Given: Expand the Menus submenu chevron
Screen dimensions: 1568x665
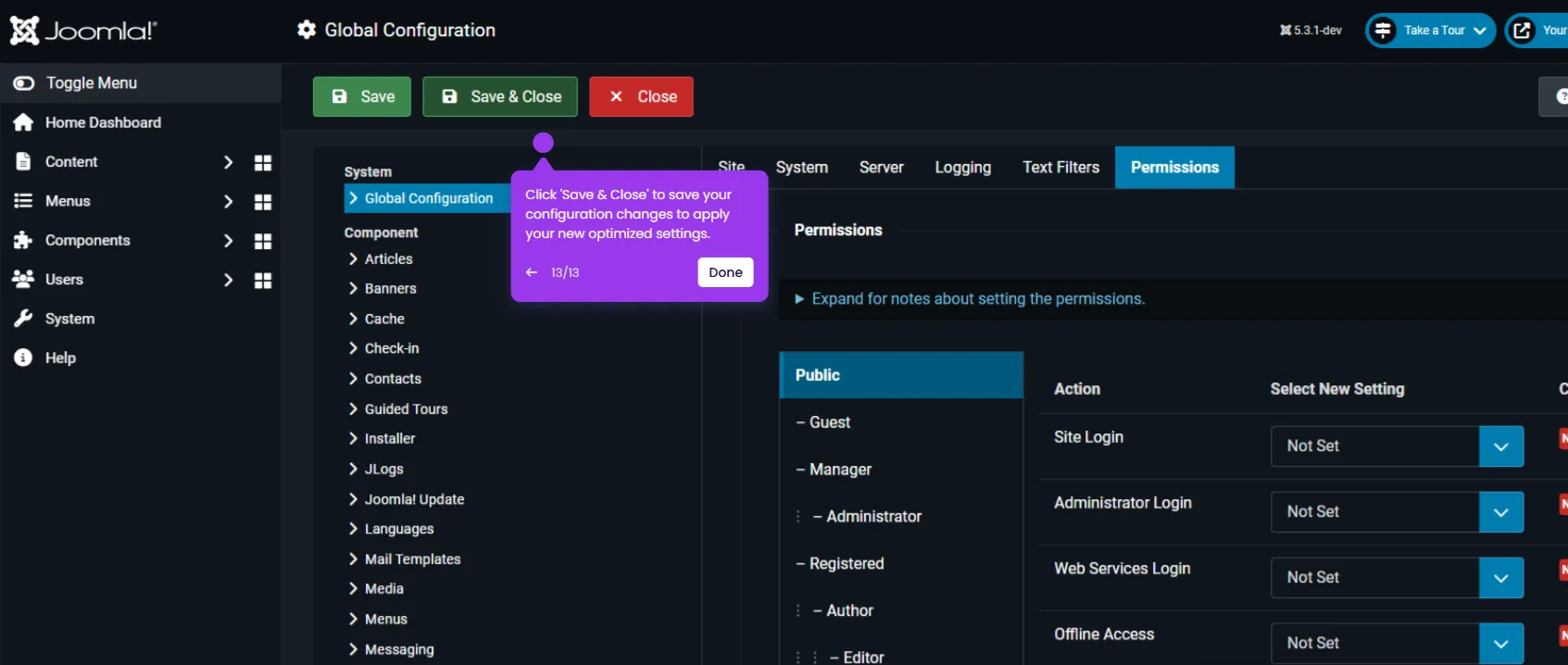Looking at the screenshot, I should tap(228, 201).
